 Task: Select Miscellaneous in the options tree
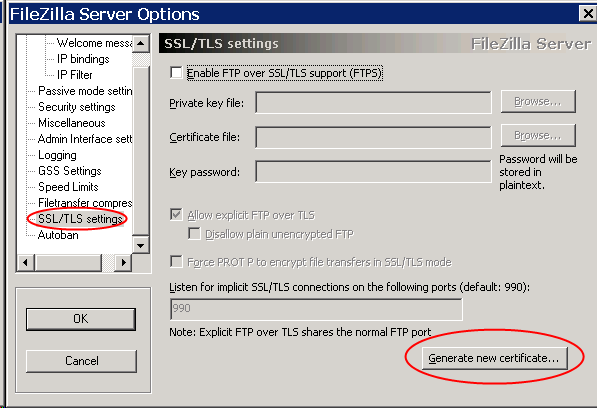coord(72,123)
